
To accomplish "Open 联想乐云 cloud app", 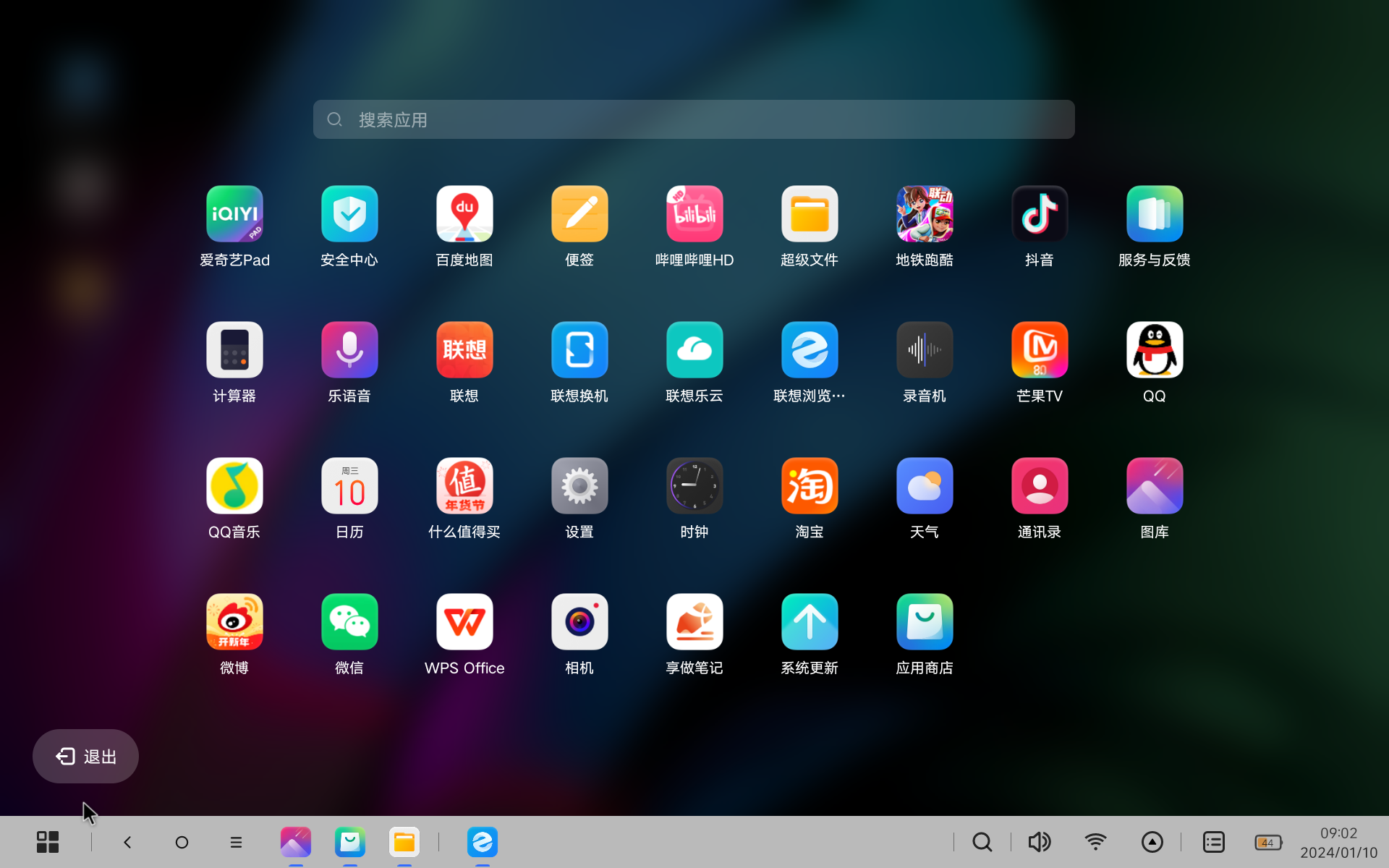I will click(x=694, y=350).
